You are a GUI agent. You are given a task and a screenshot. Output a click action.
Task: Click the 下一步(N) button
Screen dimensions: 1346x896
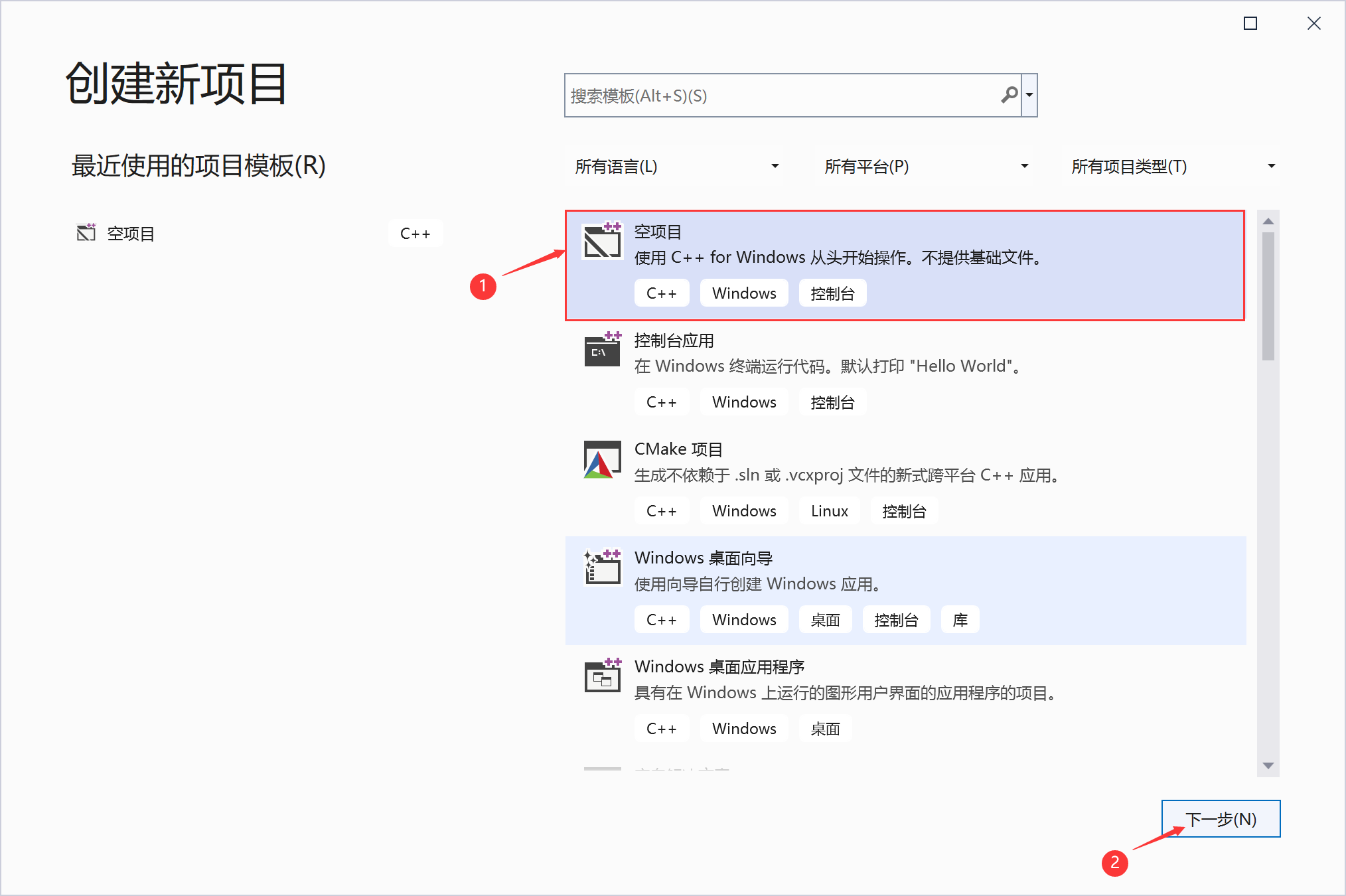tap(1220, 819)
